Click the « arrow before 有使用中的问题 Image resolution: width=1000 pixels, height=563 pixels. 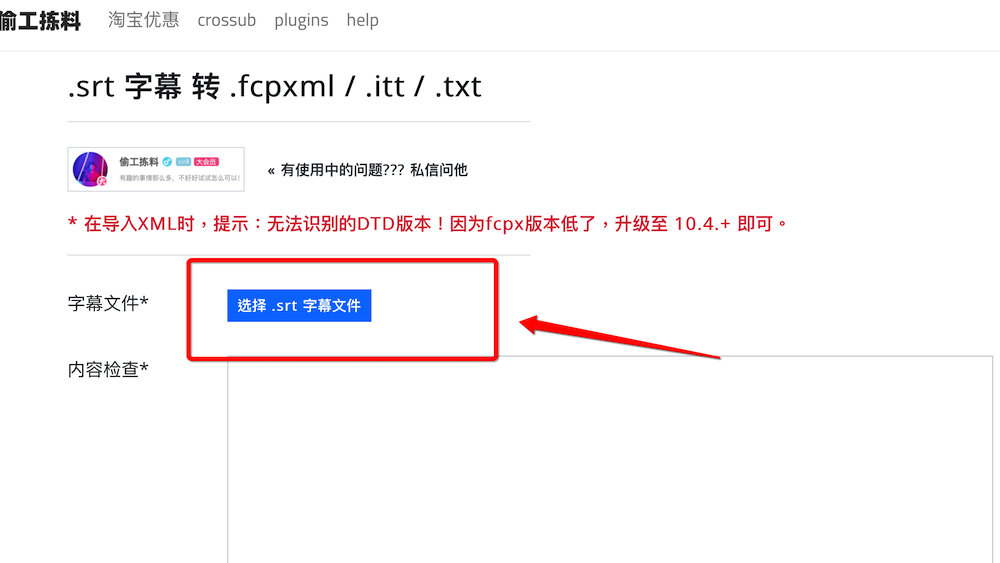pos(271,170)
